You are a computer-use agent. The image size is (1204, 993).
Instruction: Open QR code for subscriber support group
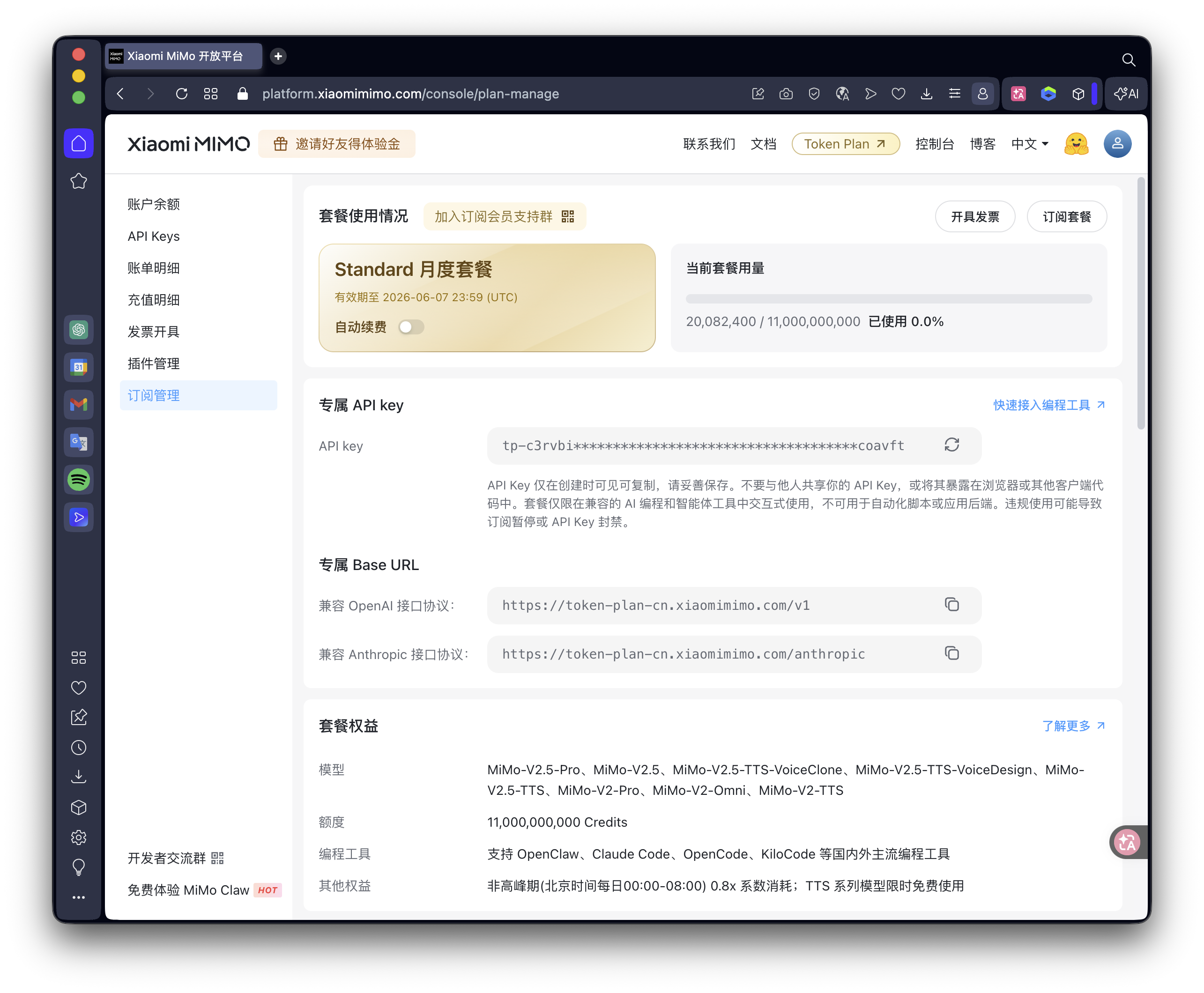click(567, 216)
